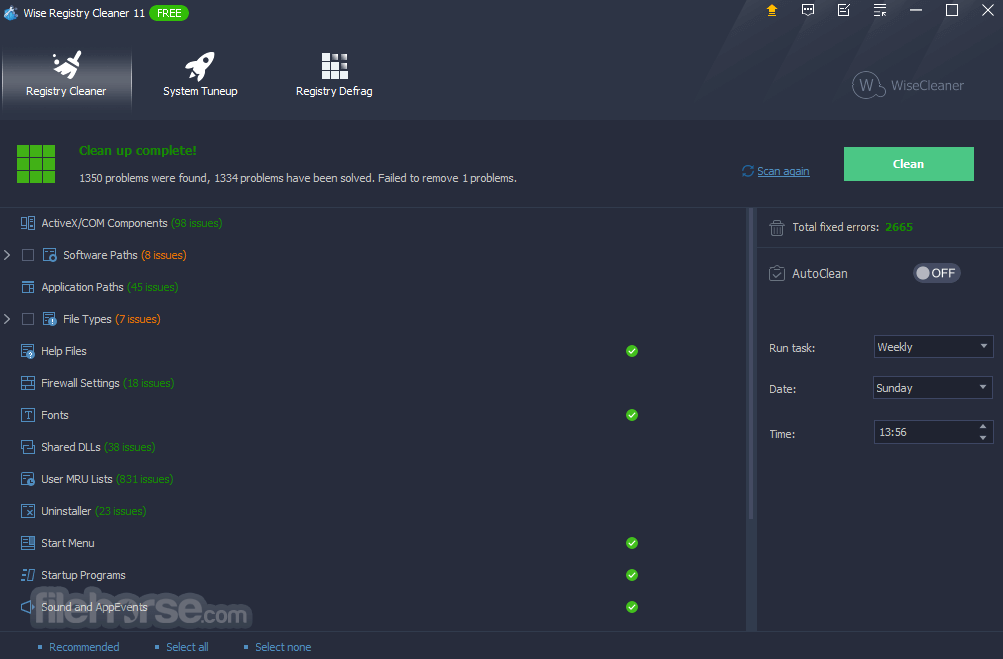Click the Scan again link
This screenshot has width=1003, height=659.
point(783,171)
